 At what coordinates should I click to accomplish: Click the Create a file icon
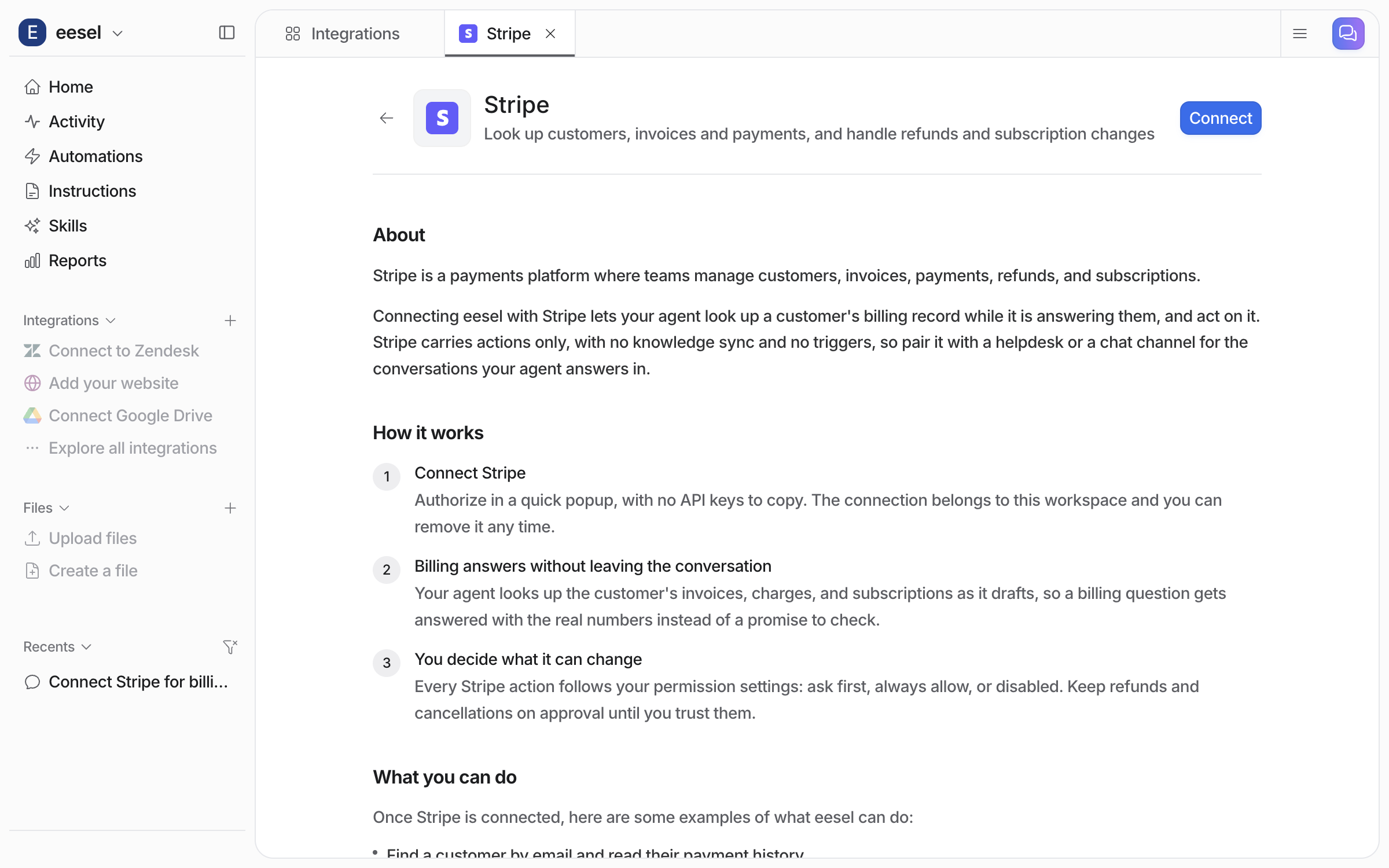click(x=32, y=571)
